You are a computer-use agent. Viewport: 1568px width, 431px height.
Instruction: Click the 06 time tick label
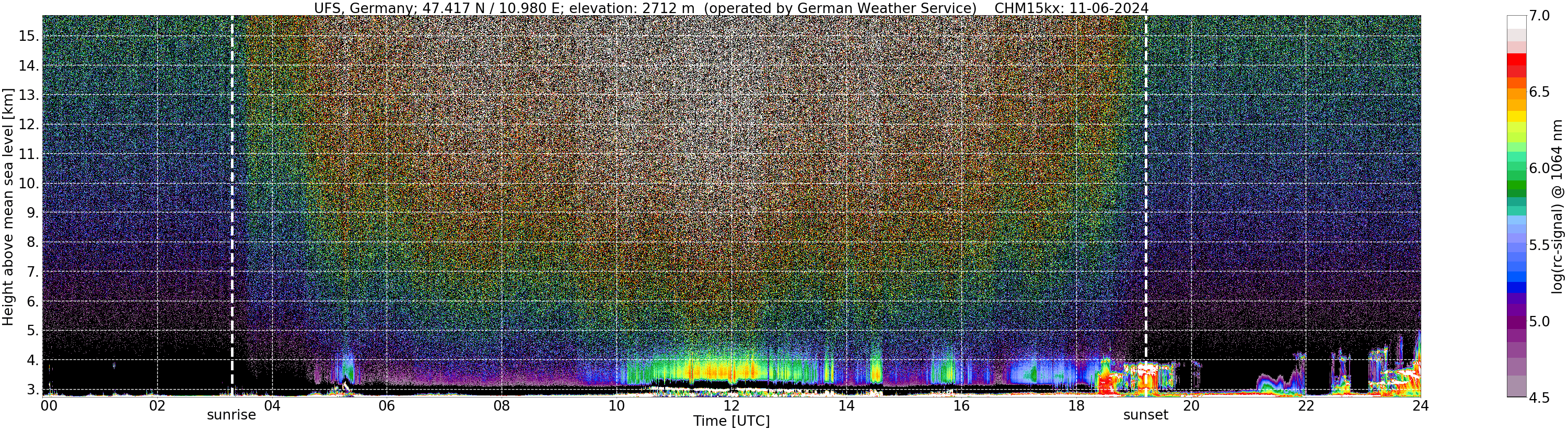pos(387,406)
